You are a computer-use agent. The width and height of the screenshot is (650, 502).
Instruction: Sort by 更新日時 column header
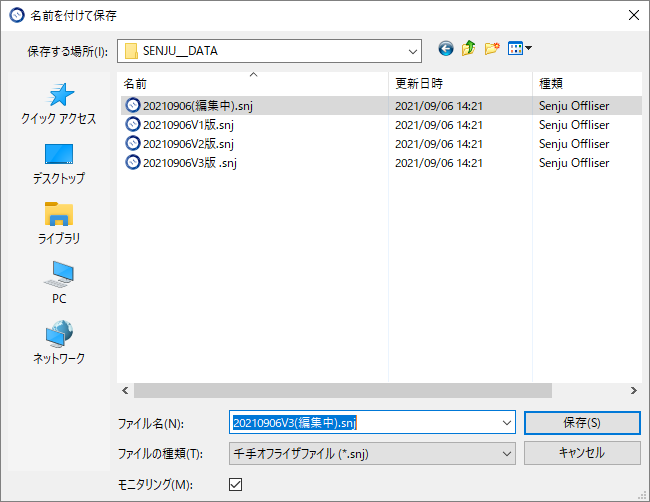tap(460, 84)
